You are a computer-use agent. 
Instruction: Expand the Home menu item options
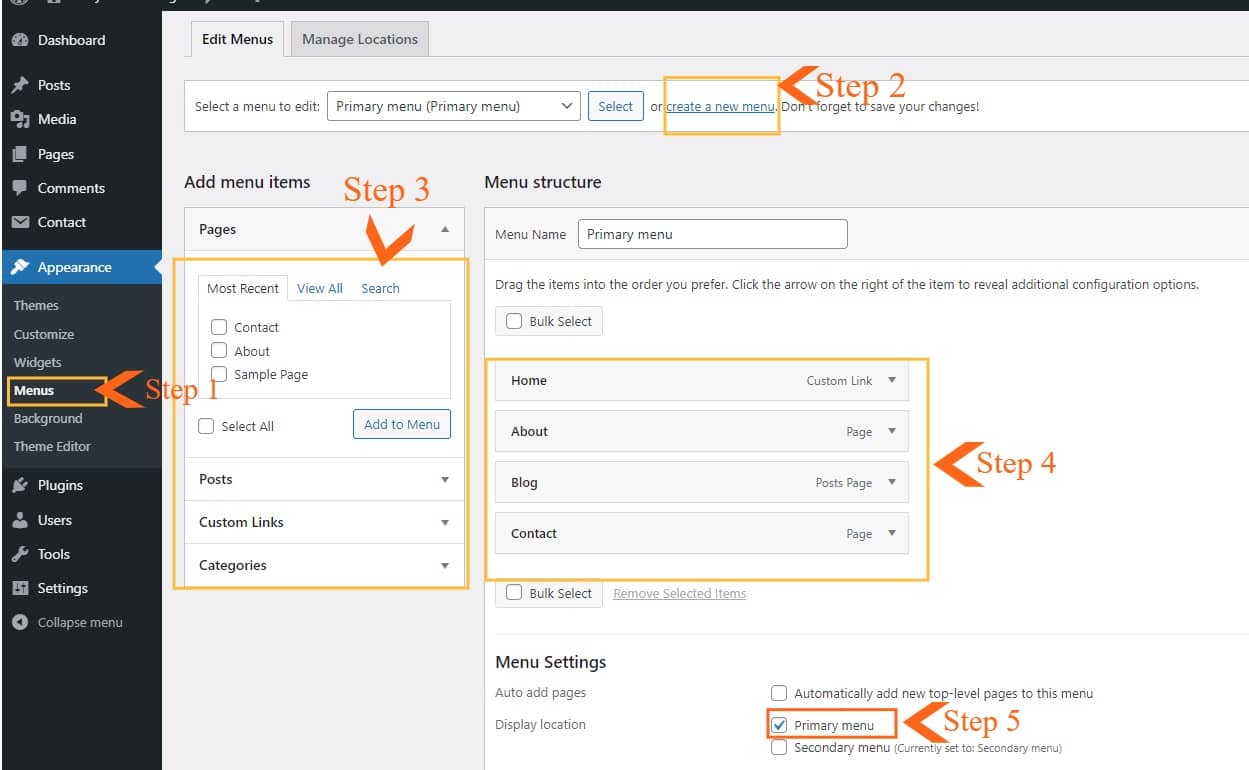click(x=892, y=380)
